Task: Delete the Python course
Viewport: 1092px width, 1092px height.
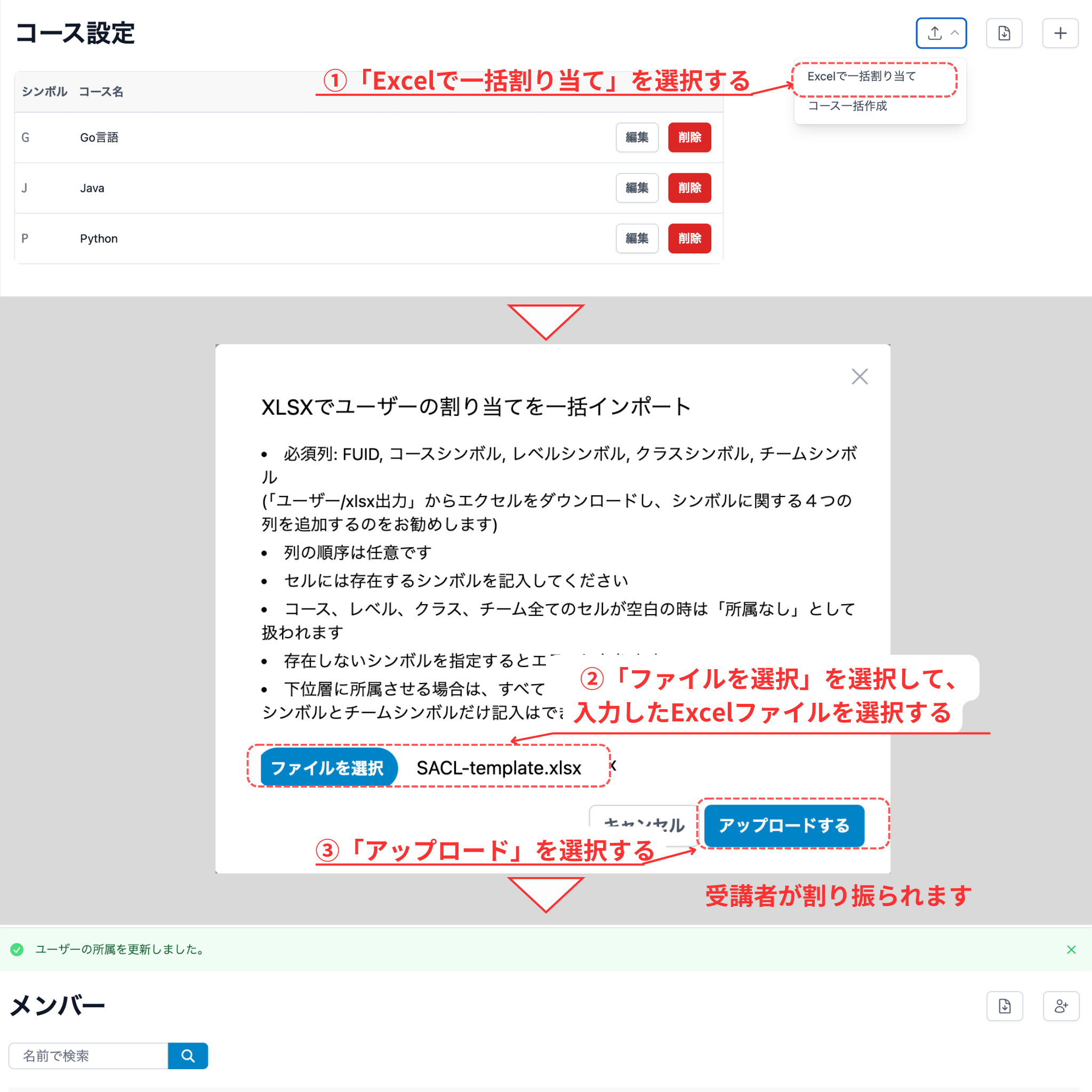Action: pos(689,238)
